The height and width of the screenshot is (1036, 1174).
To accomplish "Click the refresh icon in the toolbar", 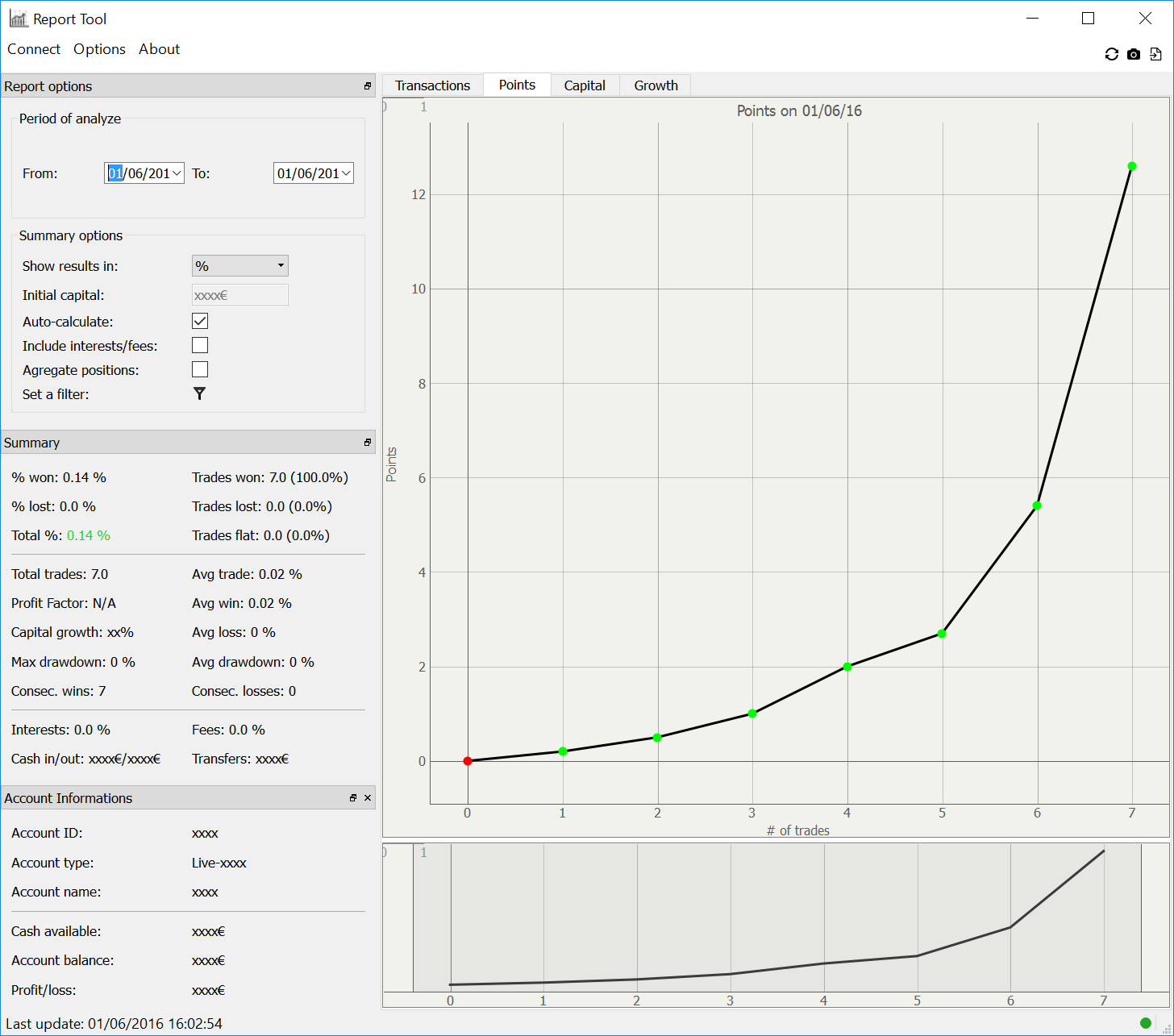I will (1111, 54).
